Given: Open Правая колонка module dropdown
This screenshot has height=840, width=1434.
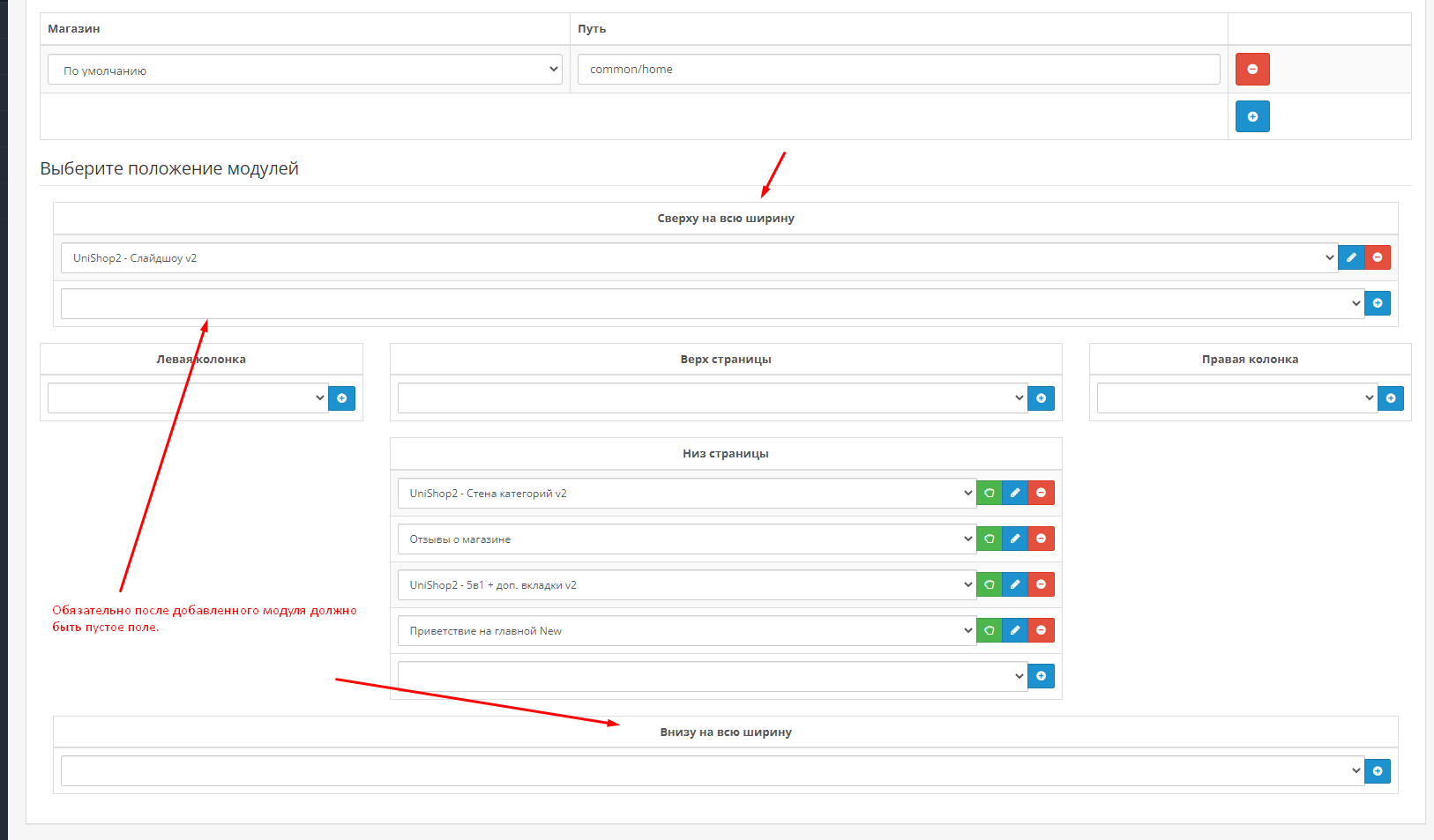Looking at the screenshot, I should 1237,398.
